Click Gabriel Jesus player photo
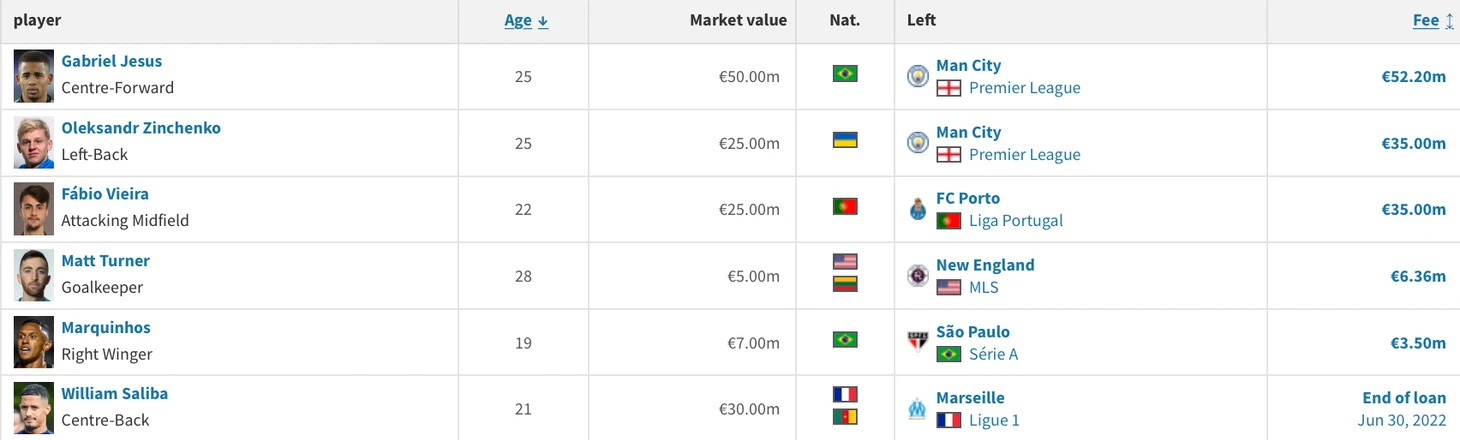This screenshot has width=1460, height=440. (x=33, y=76)
